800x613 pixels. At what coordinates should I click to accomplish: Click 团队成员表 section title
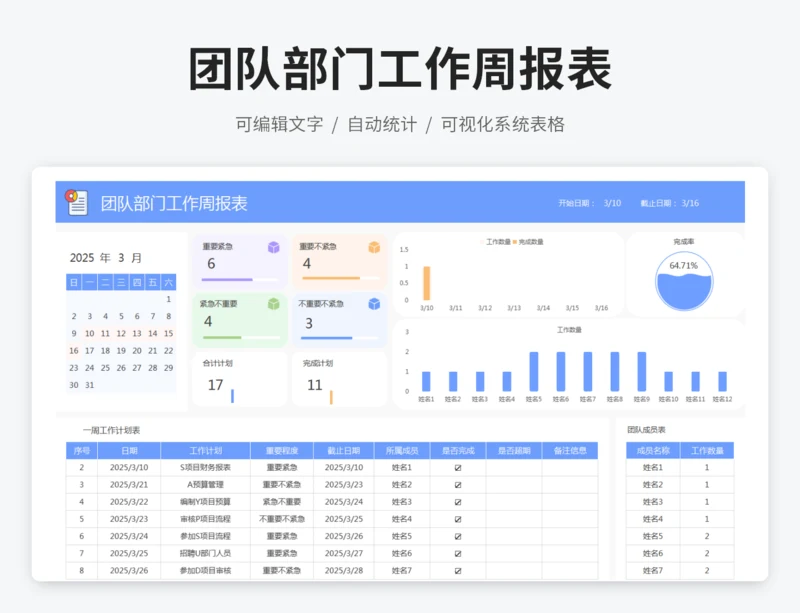pyautogui.click(x=646, y=430)
